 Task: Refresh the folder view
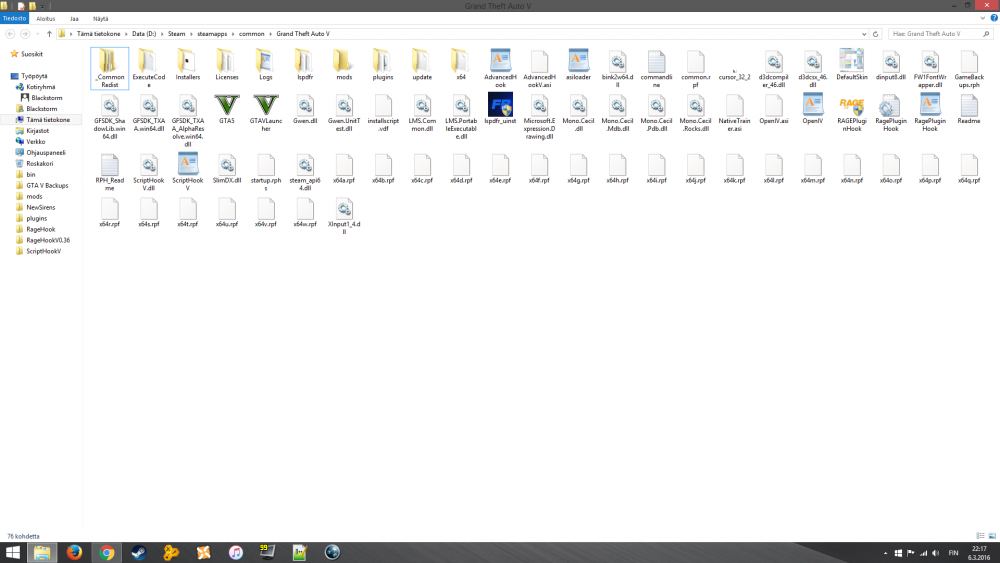876,34
